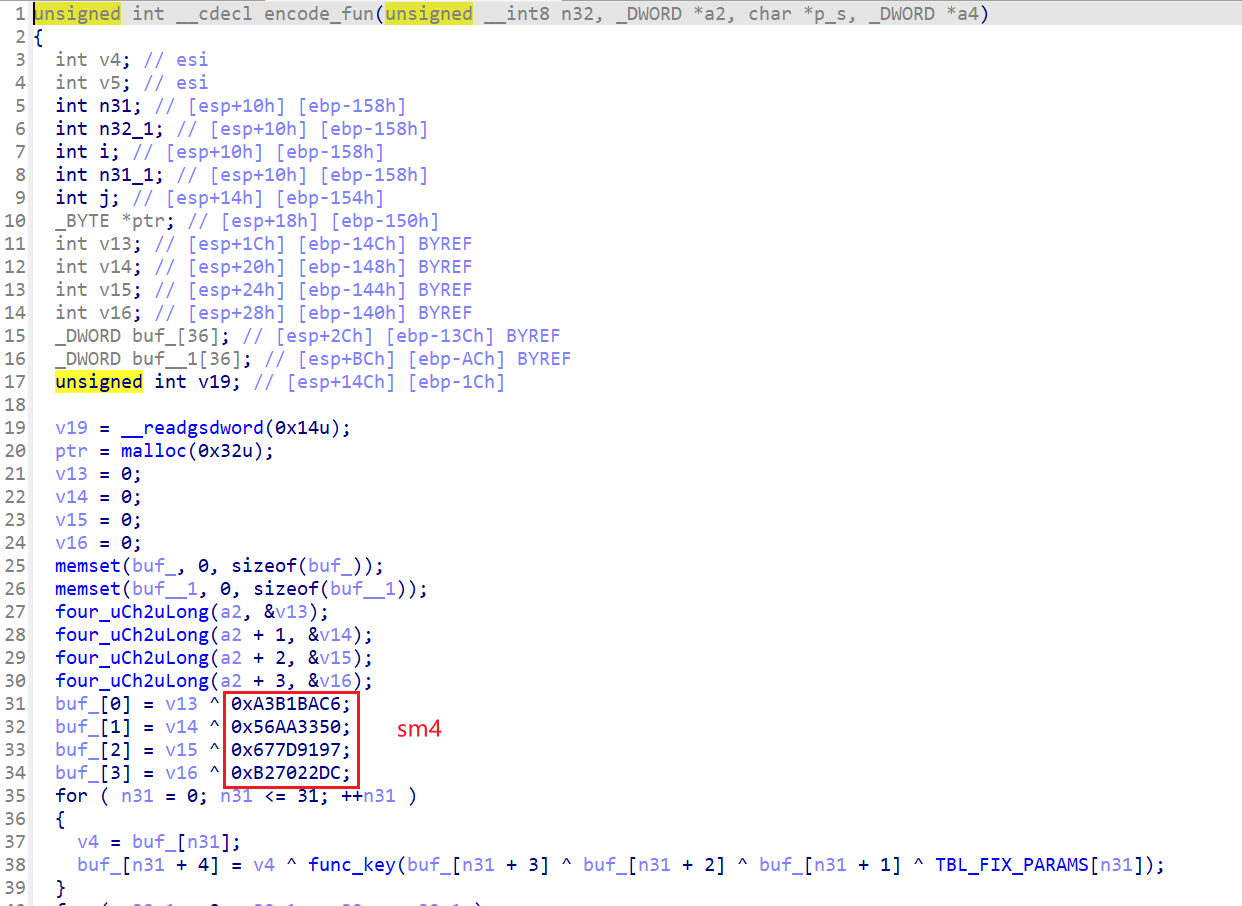
Task: Select n31_1 in its declaration
Action: [x=125, y=175]
